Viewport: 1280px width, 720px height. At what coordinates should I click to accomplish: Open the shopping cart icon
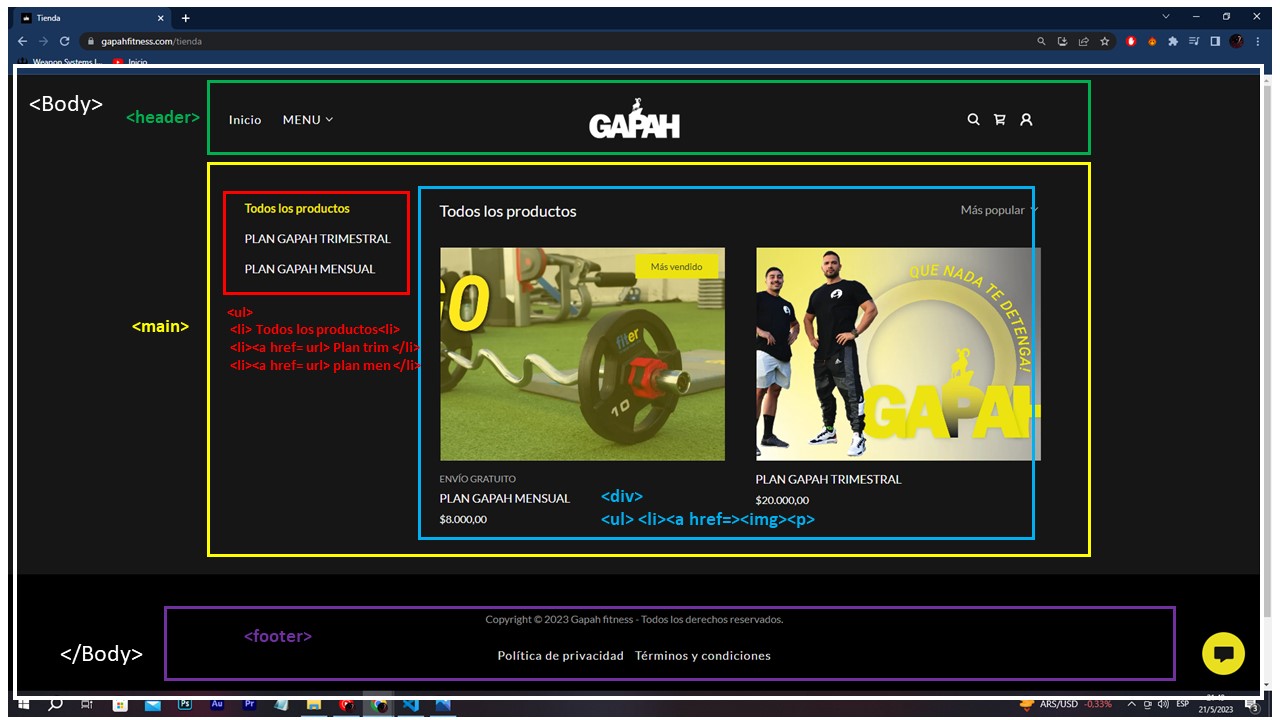(x=999, y=119)
